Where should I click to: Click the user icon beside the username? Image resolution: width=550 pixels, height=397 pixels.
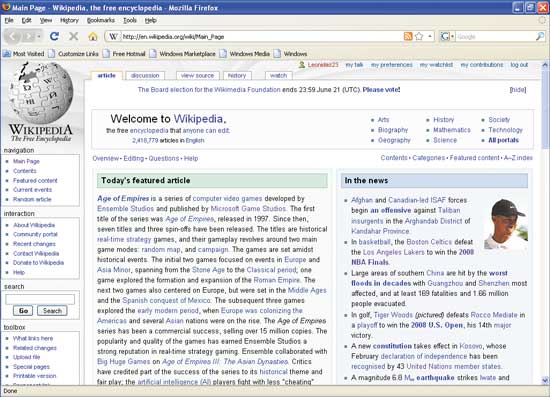pos(302,65)
